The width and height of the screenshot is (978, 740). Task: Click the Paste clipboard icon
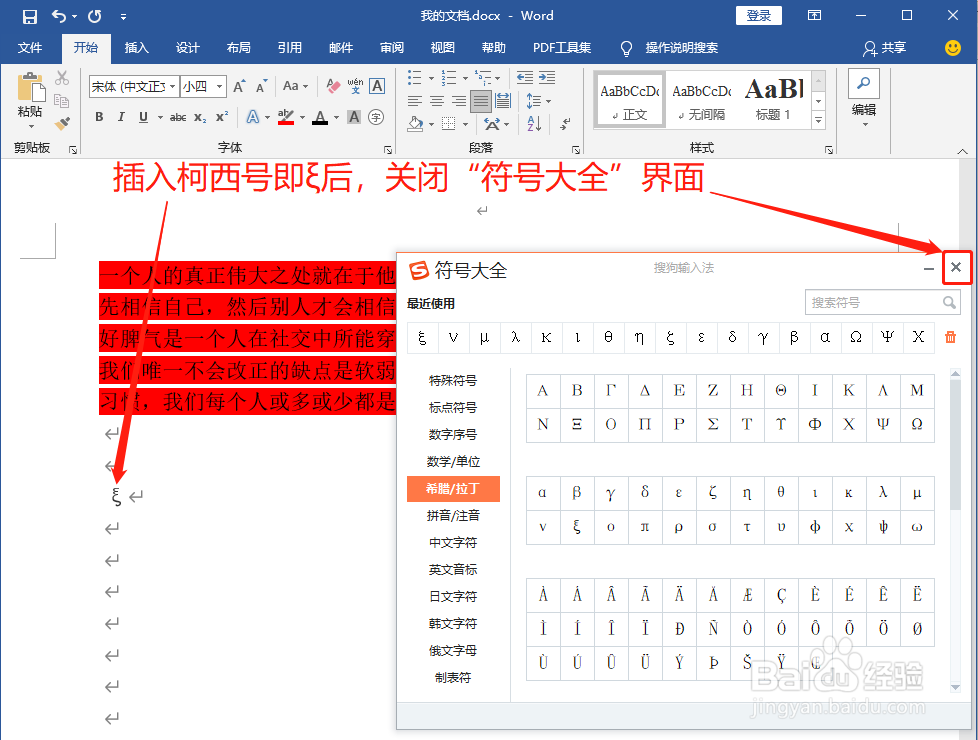point(31,88)
